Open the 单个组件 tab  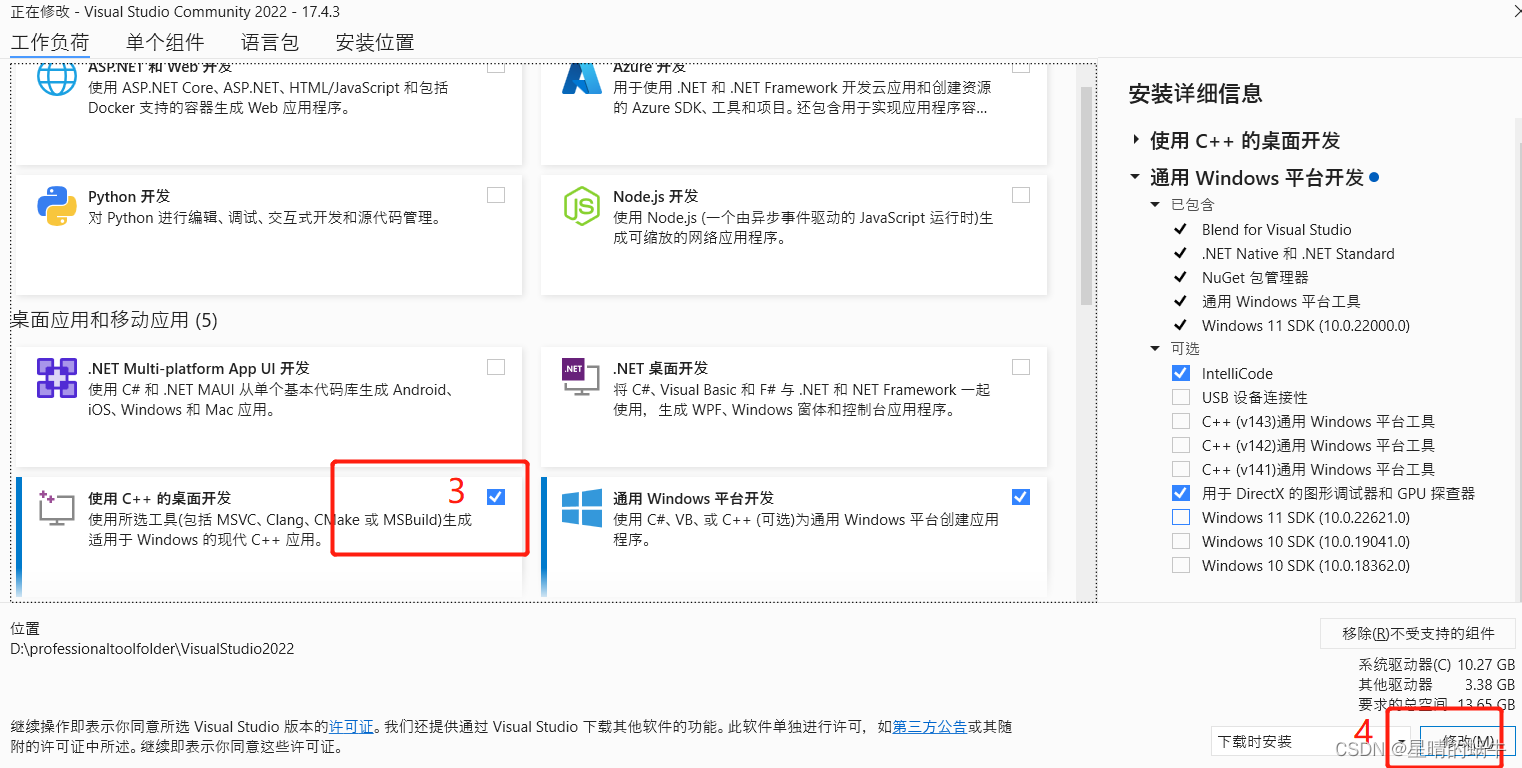click(x=165, y=43)
